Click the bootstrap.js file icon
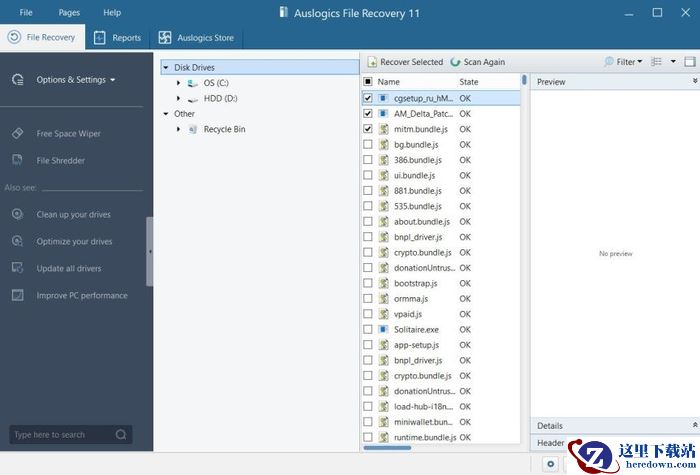 coord(383,283)
